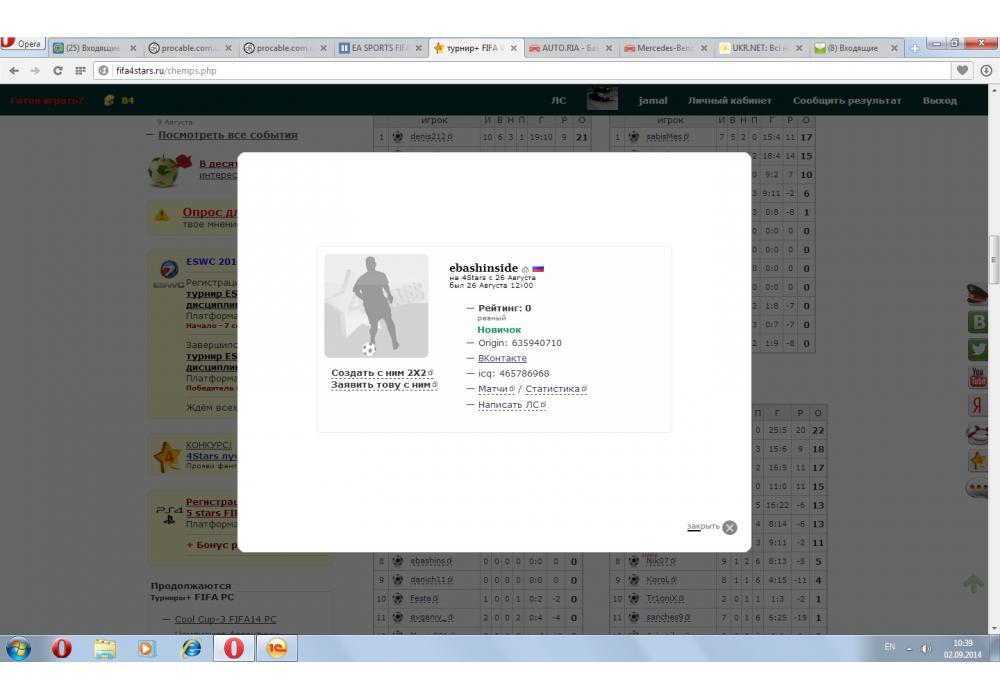Open the ВКонтакте profile link
Screen dimensions: 1000x700
point(502,358)
